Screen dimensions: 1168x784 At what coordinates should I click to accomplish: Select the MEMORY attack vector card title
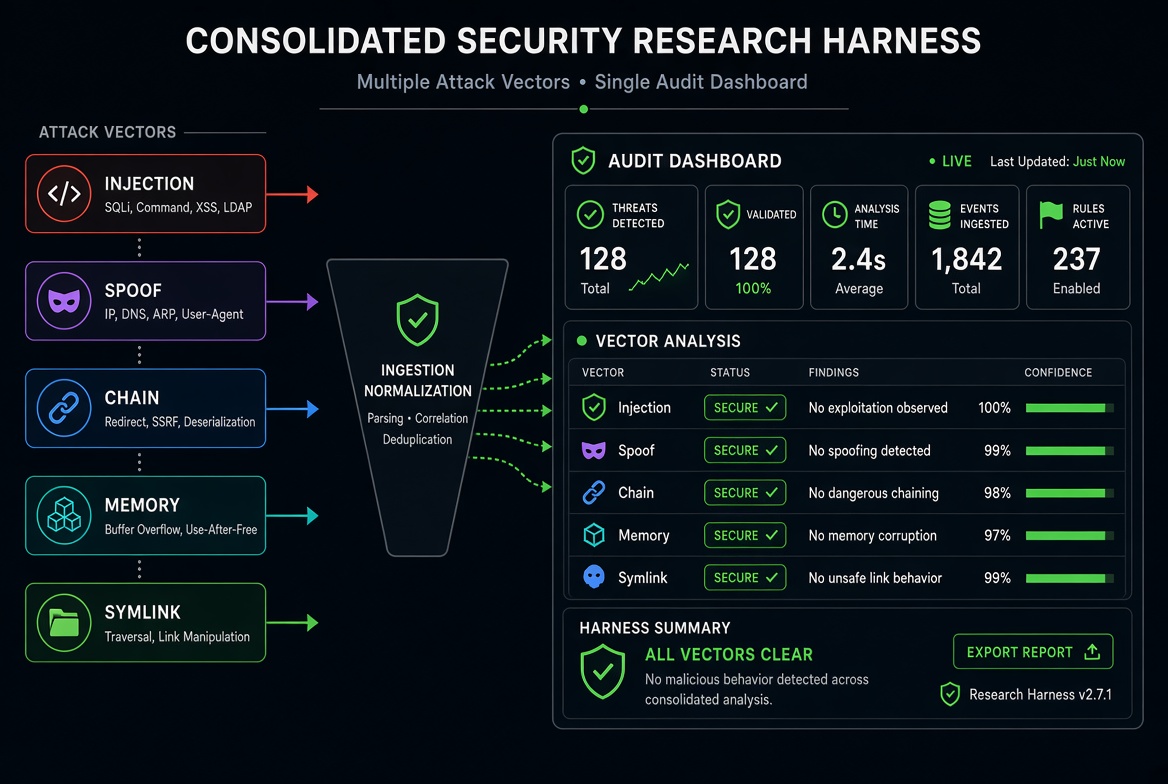(142, 505)
